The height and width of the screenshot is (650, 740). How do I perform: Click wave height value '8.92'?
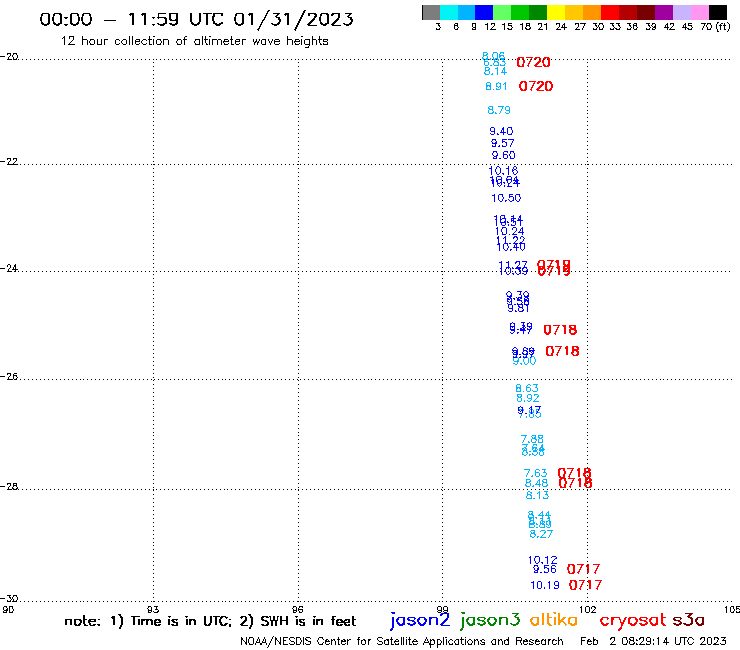tap(528, 398)
